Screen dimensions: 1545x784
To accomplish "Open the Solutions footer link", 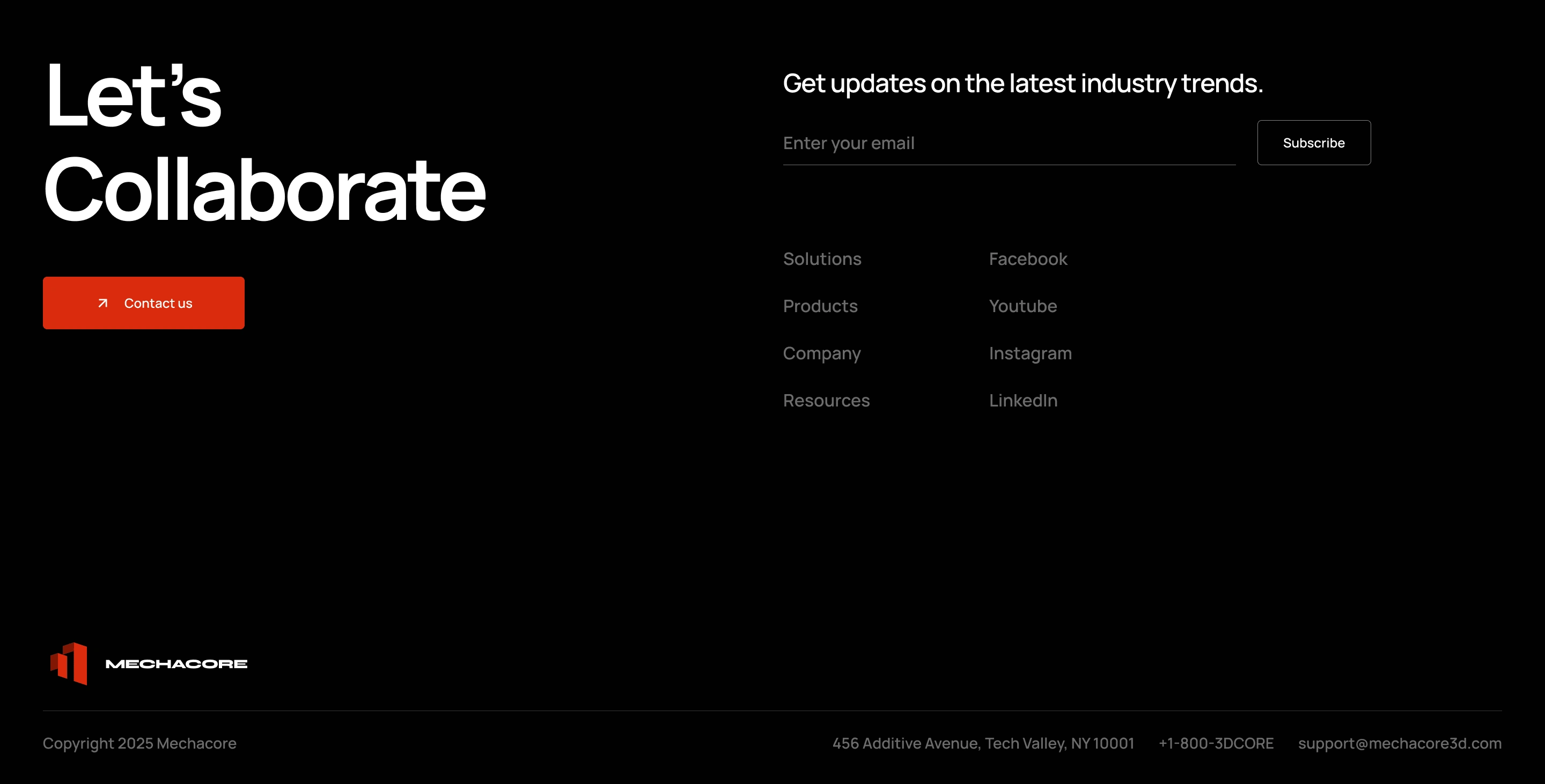I will [822, 259].
